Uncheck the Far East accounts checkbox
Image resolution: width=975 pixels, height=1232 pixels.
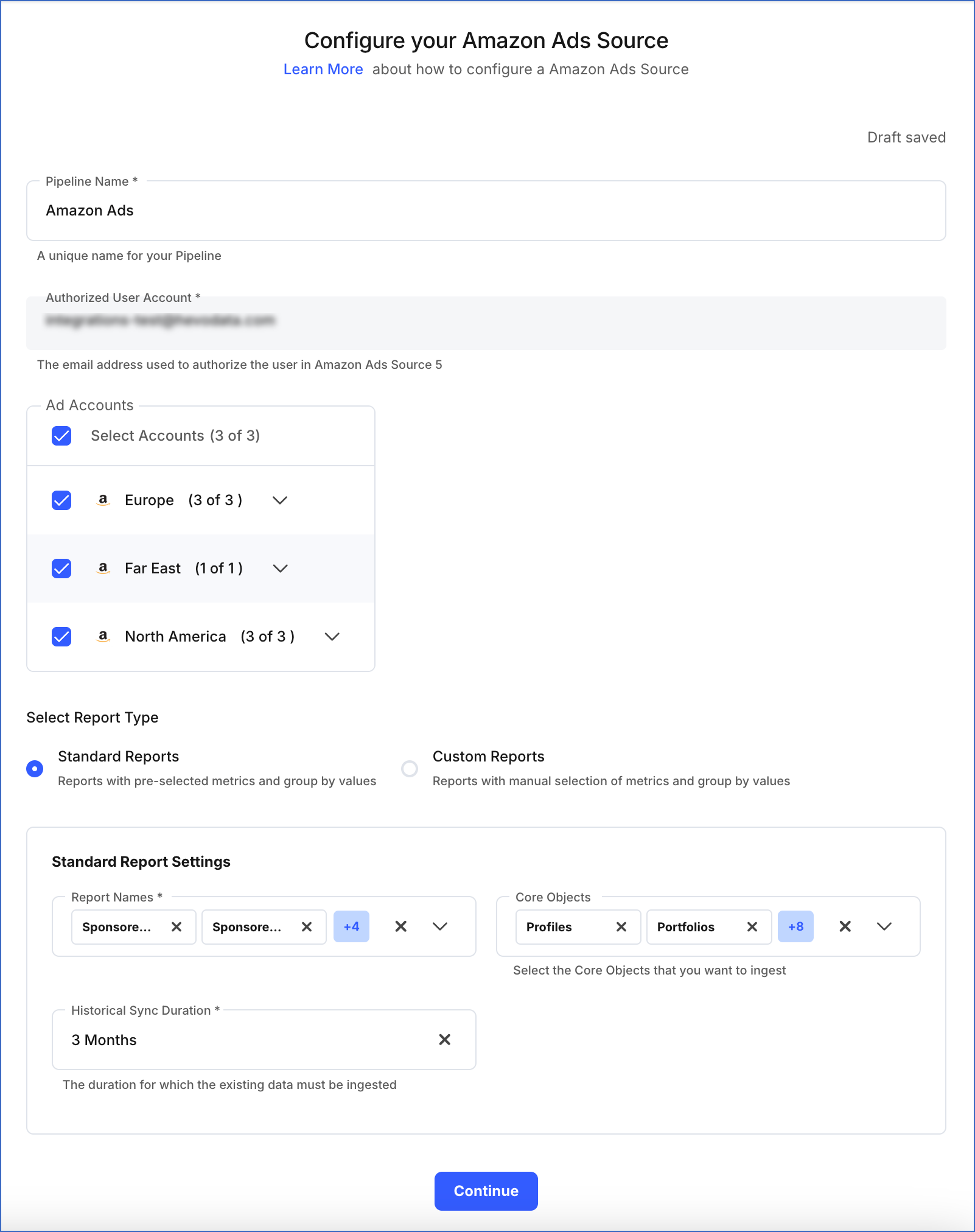pos(61,569)
